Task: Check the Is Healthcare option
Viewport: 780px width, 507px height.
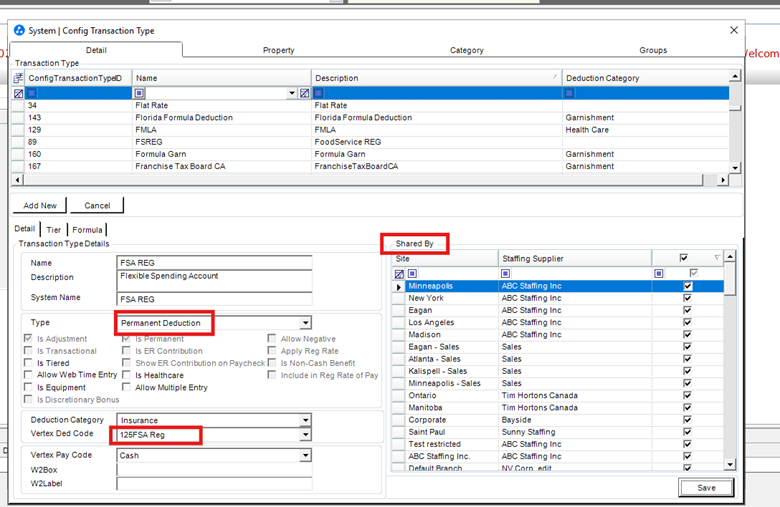Action: [x=126, y=375]
